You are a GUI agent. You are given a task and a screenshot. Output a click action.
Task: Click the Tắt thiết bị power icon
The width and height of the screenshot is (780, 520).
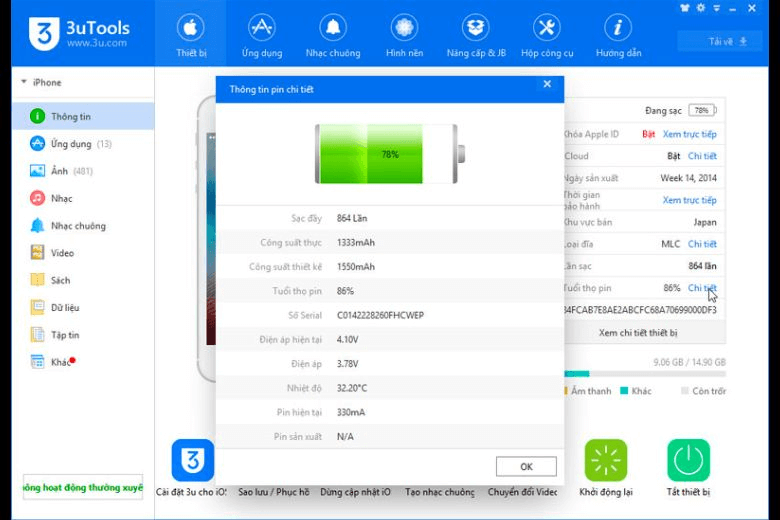point(688,460)
